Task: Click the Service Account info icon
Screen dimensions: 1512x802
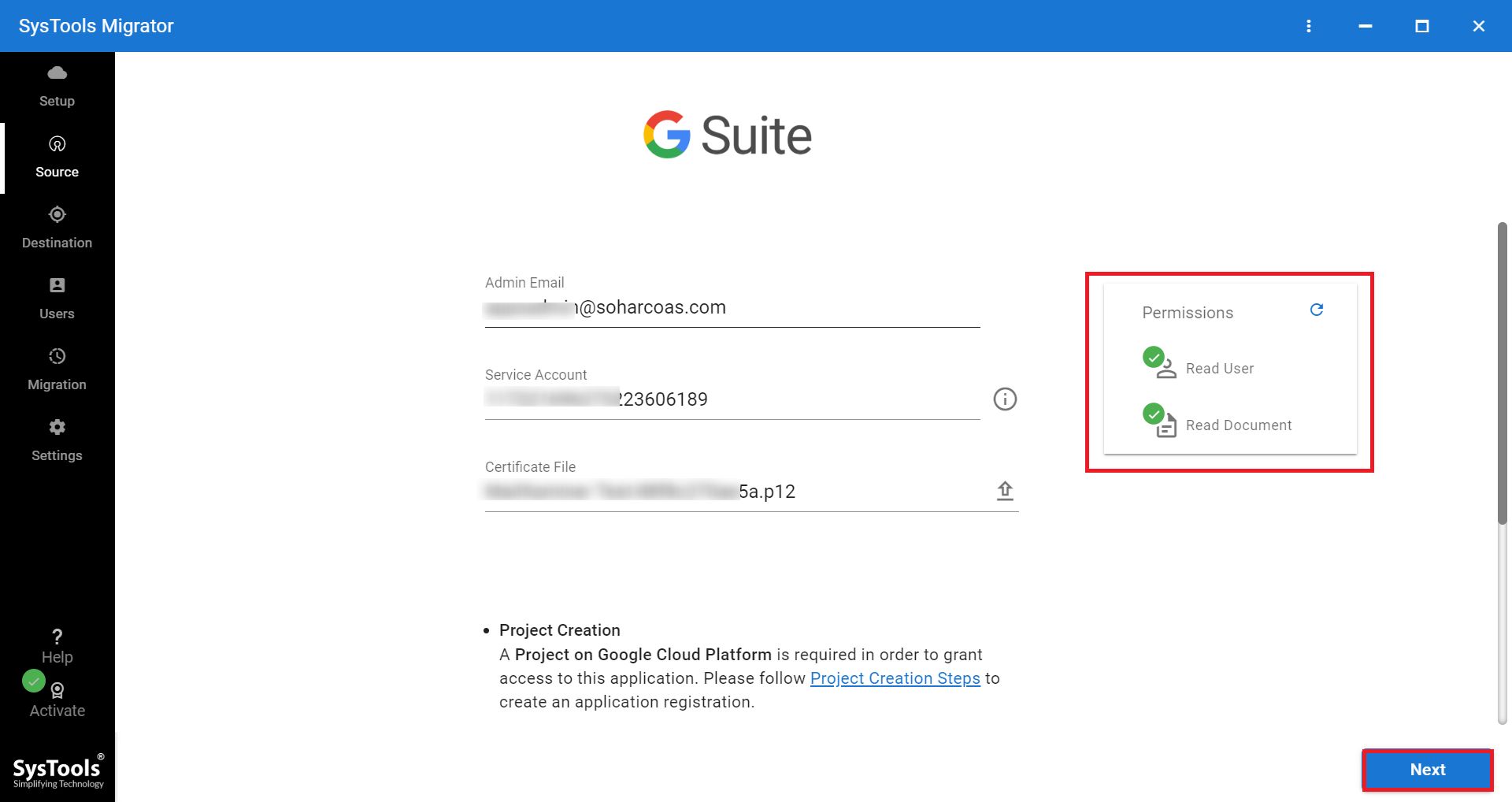Action: coord(1004,399)
